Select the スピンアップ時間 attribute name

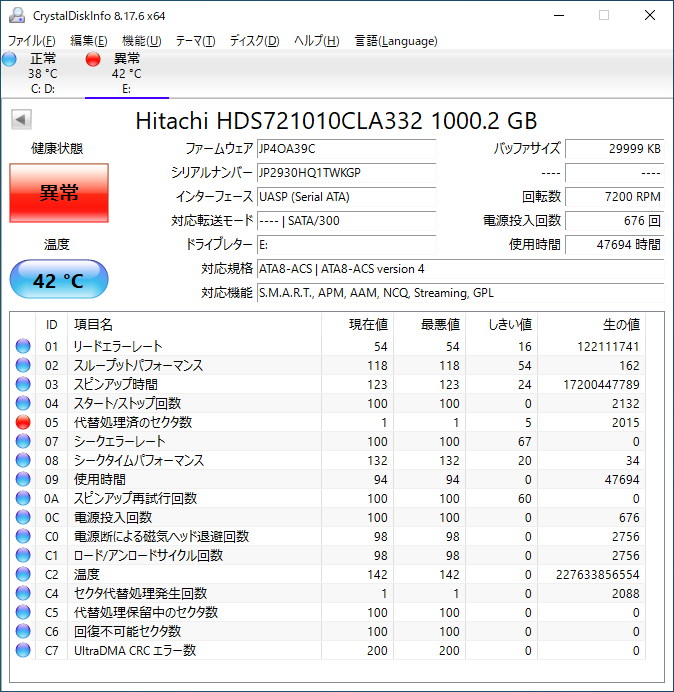[115, 384]
